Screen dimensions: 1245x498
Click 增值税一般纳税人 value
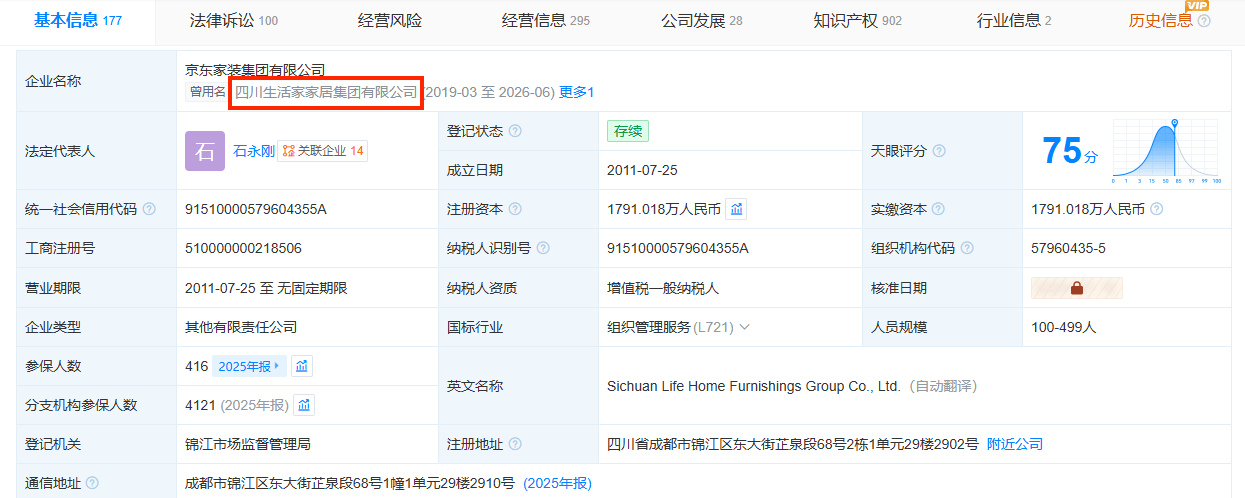tap(663, 288)
